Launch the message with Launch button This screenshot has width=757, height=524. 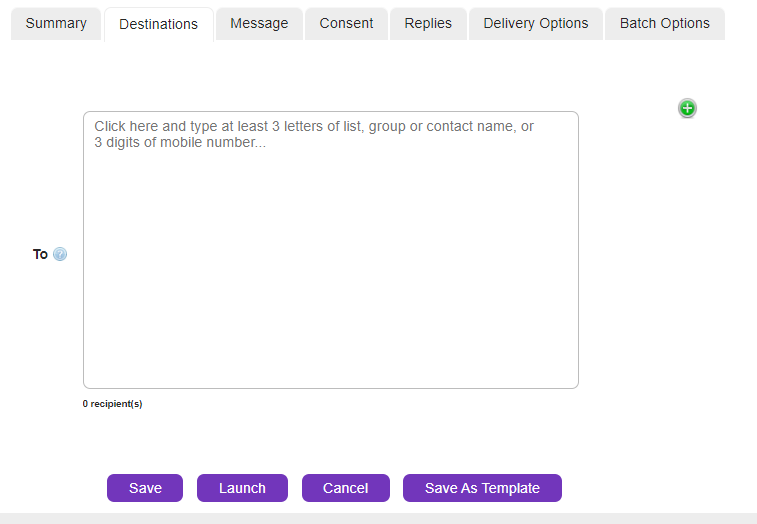coord(242,488)
